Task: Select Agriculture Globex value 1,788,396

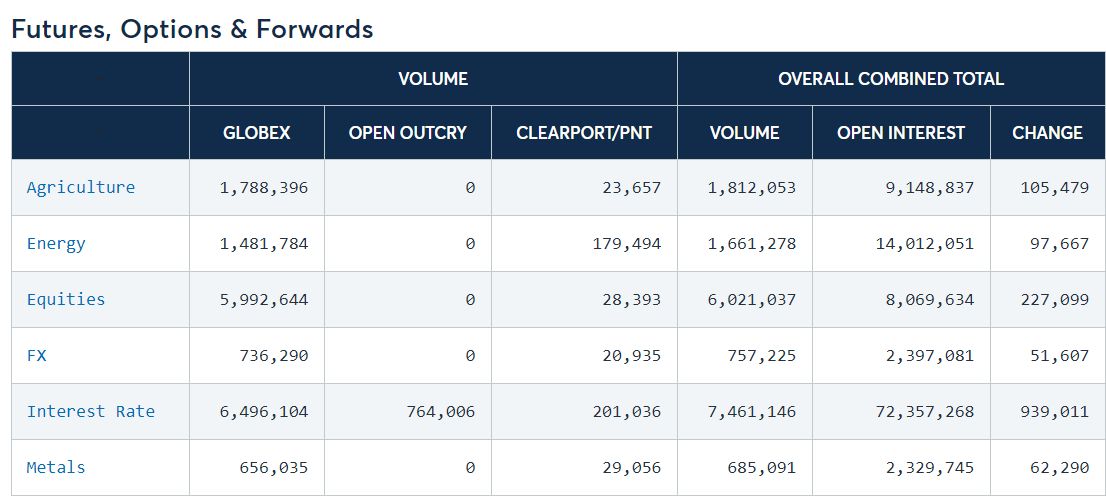Action: coord(264,188)
